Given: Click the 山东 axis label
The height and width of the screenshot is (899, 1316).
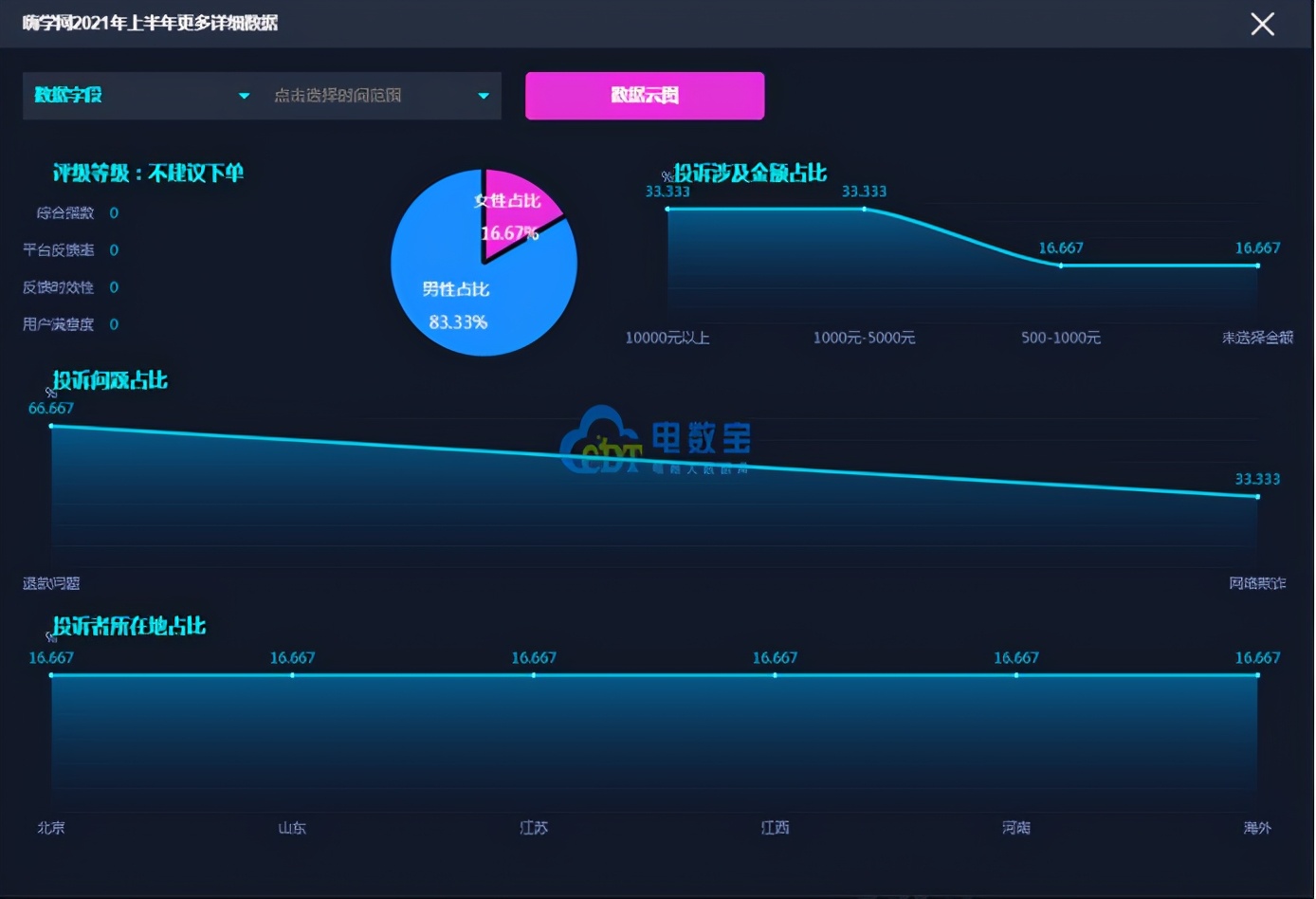Looking at the screenshot, I should tap(292, 827).
